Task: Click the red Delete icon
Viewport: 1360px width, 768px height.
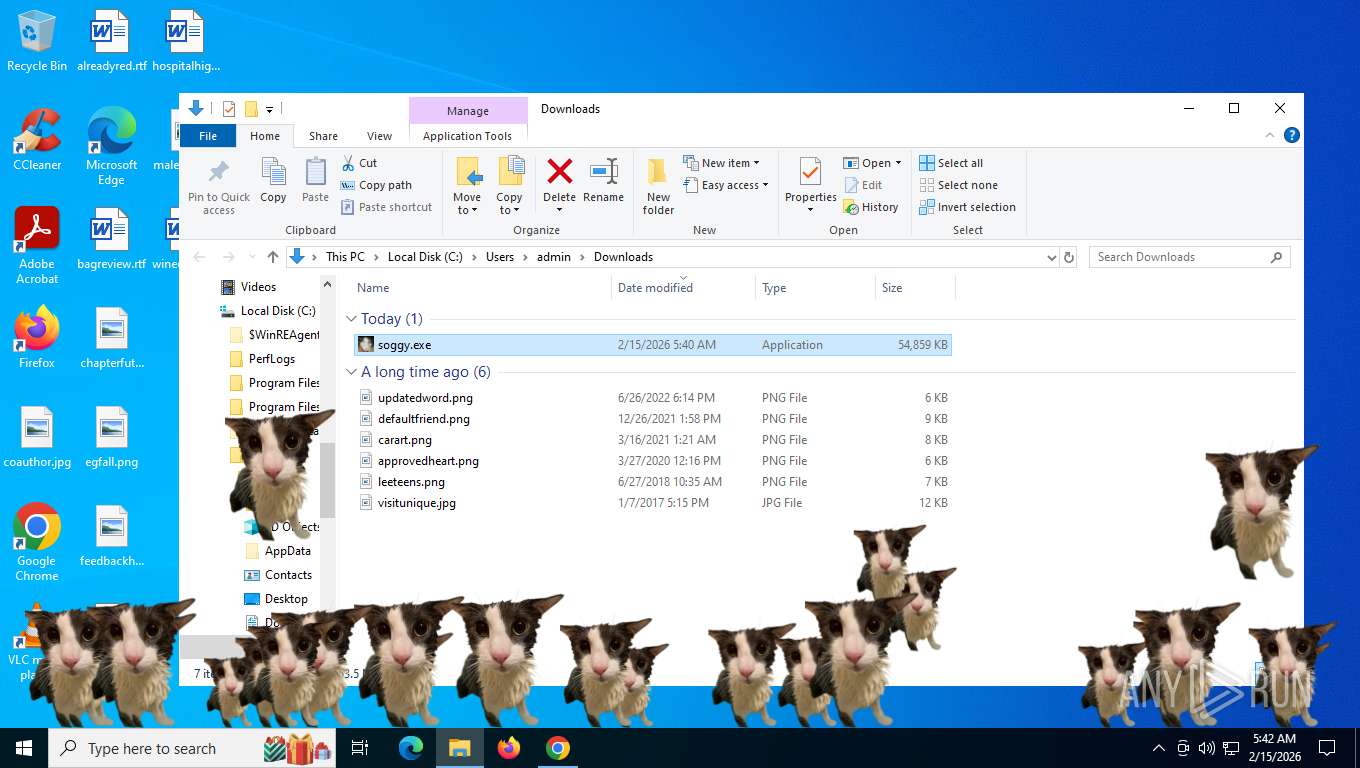Action: 560,172
